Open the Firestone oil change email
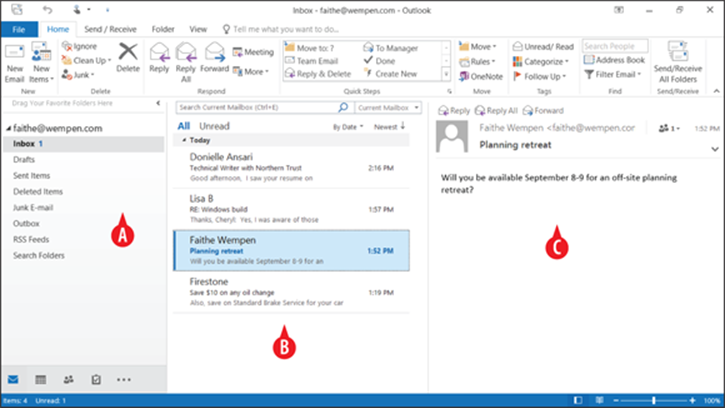The image size is (725, 408). (291, 292)
